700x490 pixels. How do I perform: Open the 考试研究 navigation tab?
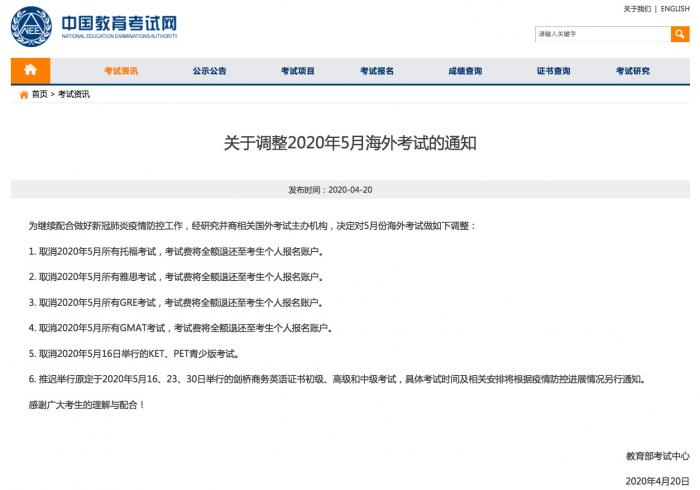[633, 71]
